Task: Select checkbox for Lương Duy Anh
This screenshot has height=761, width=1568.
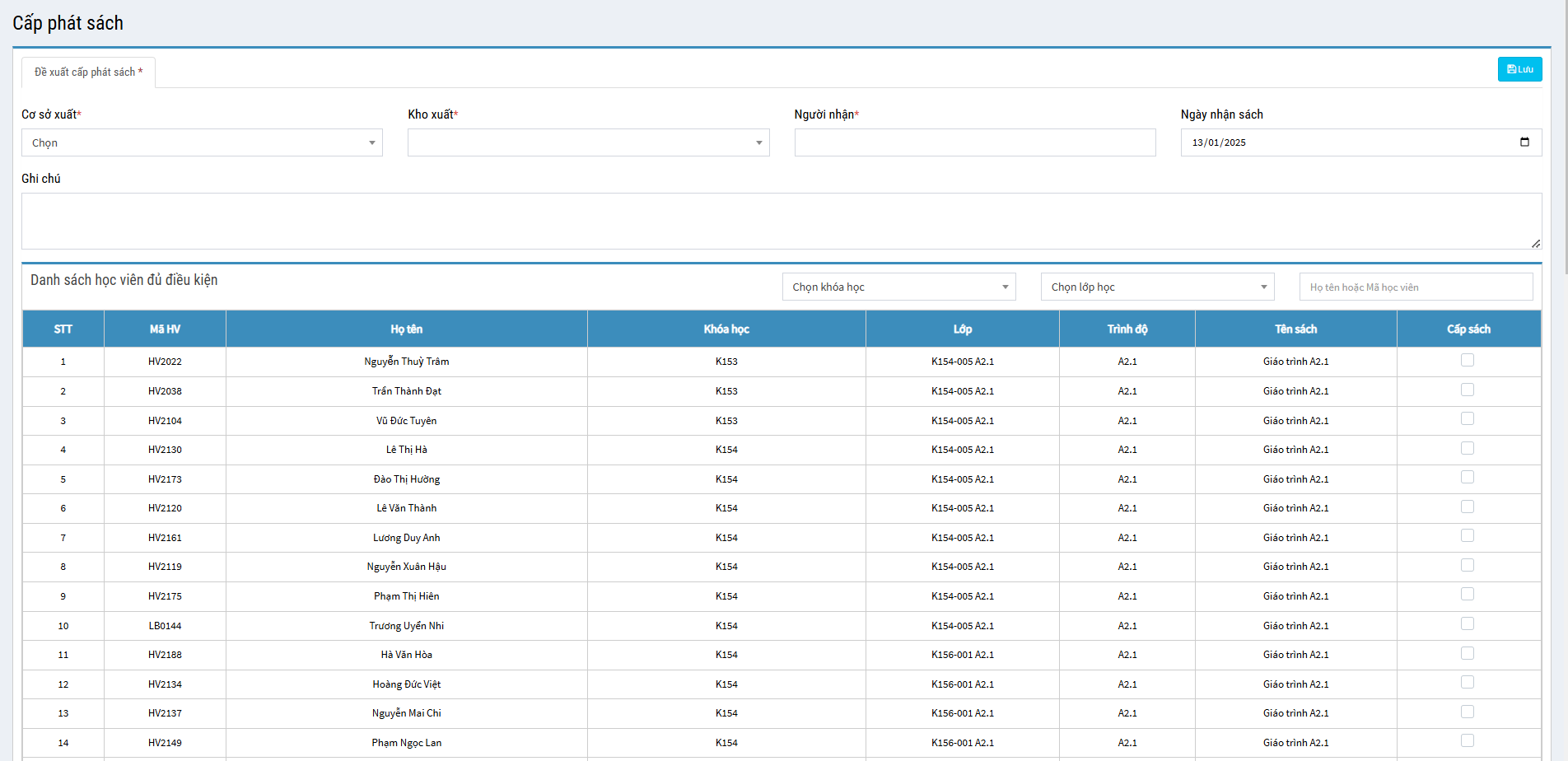Action: [1468, 536]
